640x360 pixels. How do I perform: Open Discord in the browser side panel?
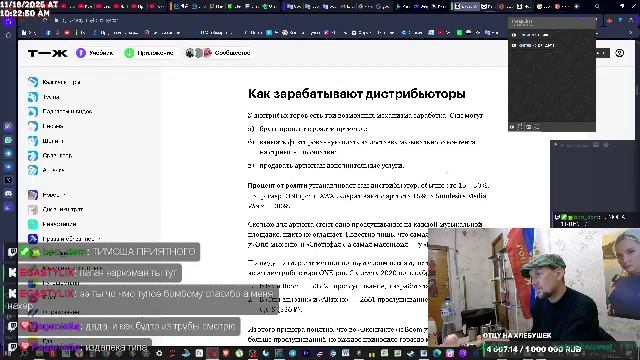click(x=8, y=193)
